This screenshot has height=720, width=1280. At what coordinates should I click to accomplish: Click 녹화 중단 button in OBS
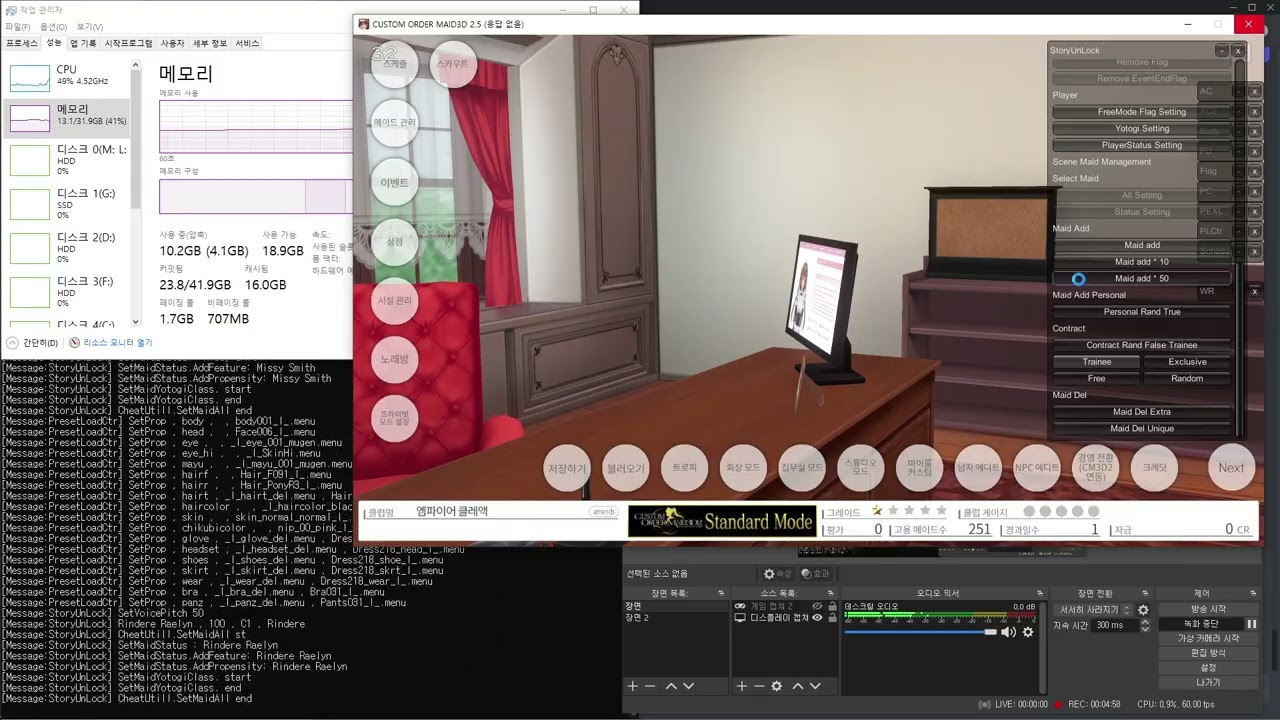tap(1201, 624)
